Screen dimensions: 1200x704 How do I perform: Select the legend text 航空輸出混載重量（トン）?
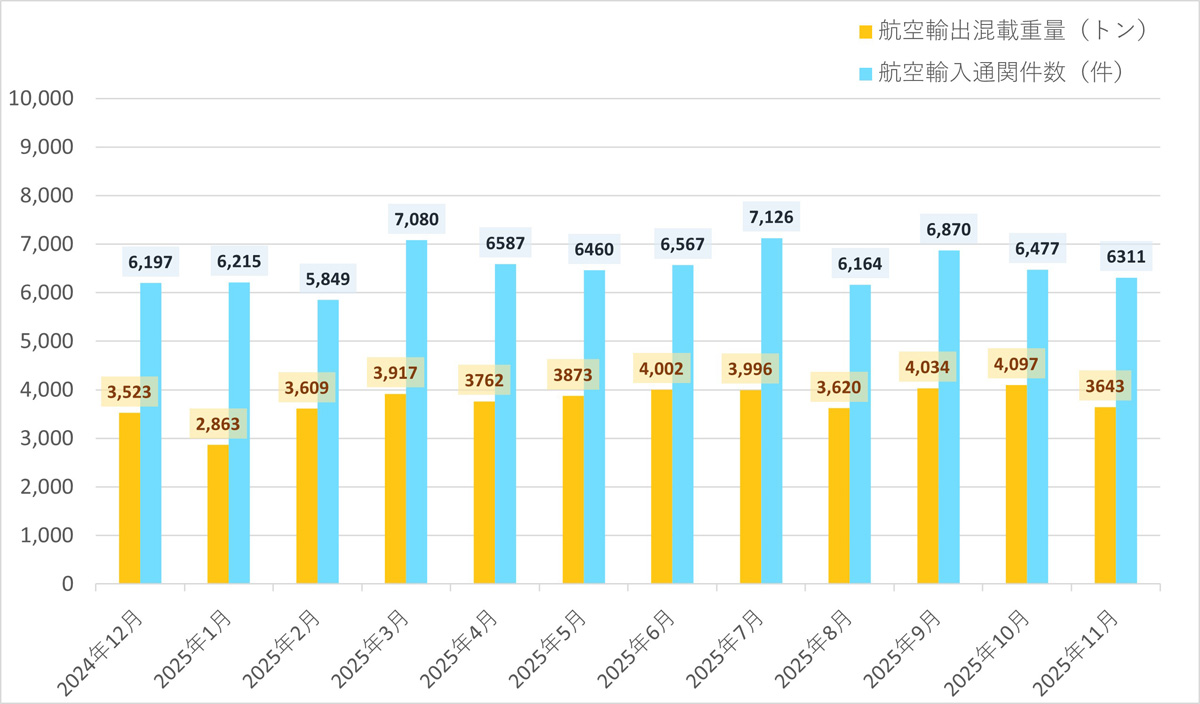[x=1011, y=31]
